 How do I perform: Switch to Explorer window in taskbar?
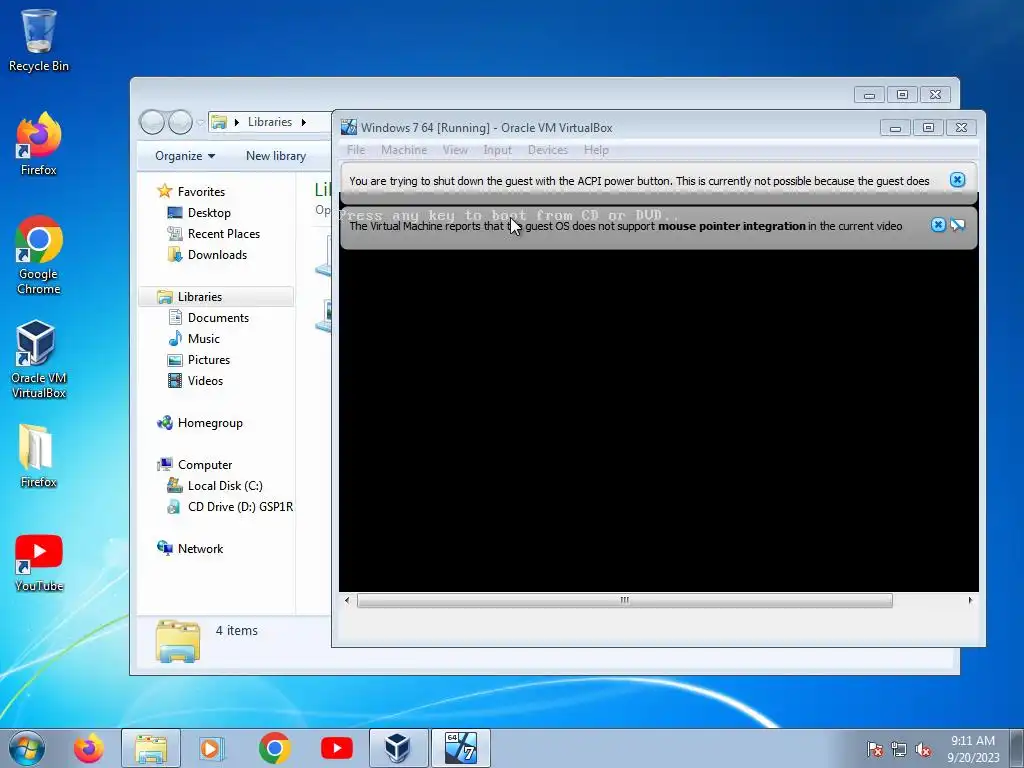click(151, 748)
